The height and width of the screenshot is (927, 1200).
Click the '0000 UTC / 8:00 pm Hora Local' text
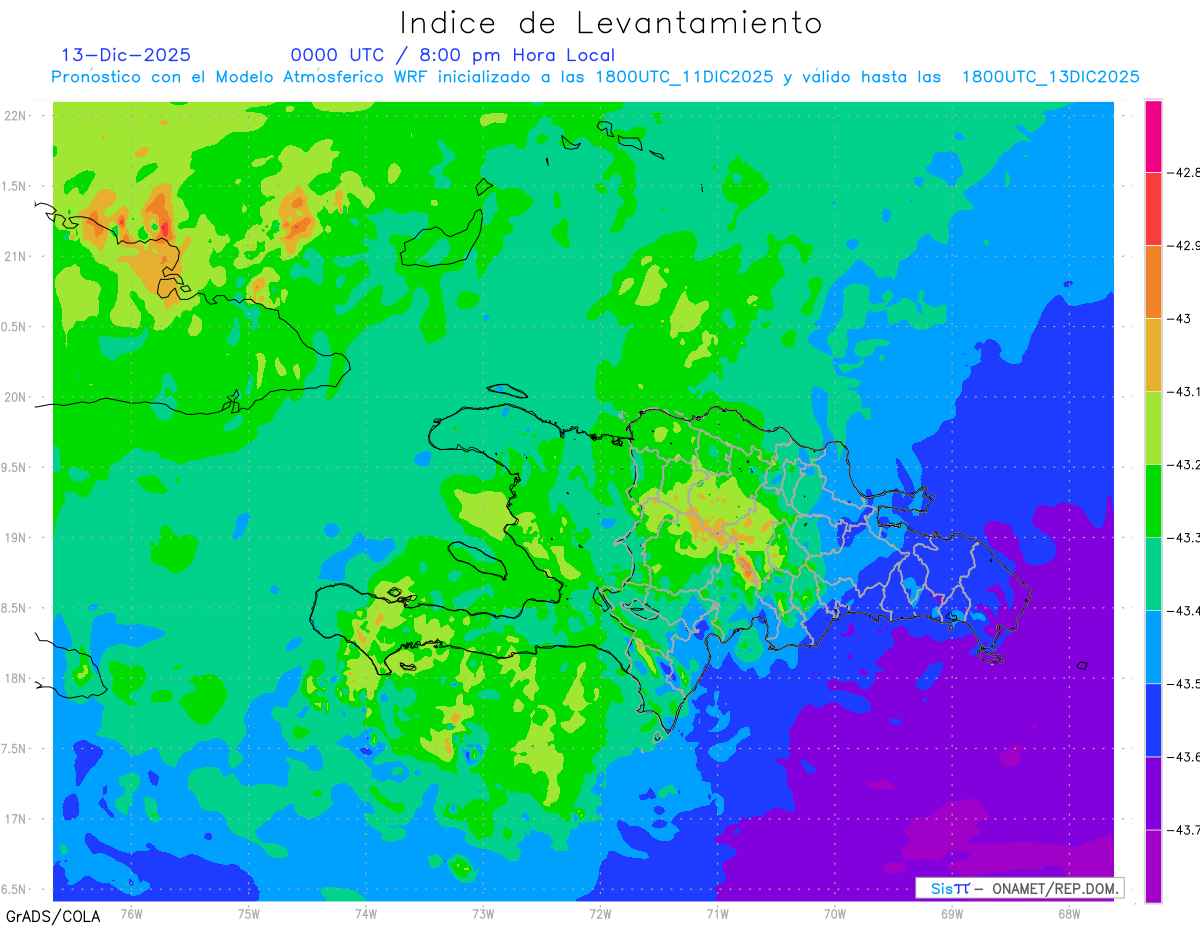[x=453, y=56]
